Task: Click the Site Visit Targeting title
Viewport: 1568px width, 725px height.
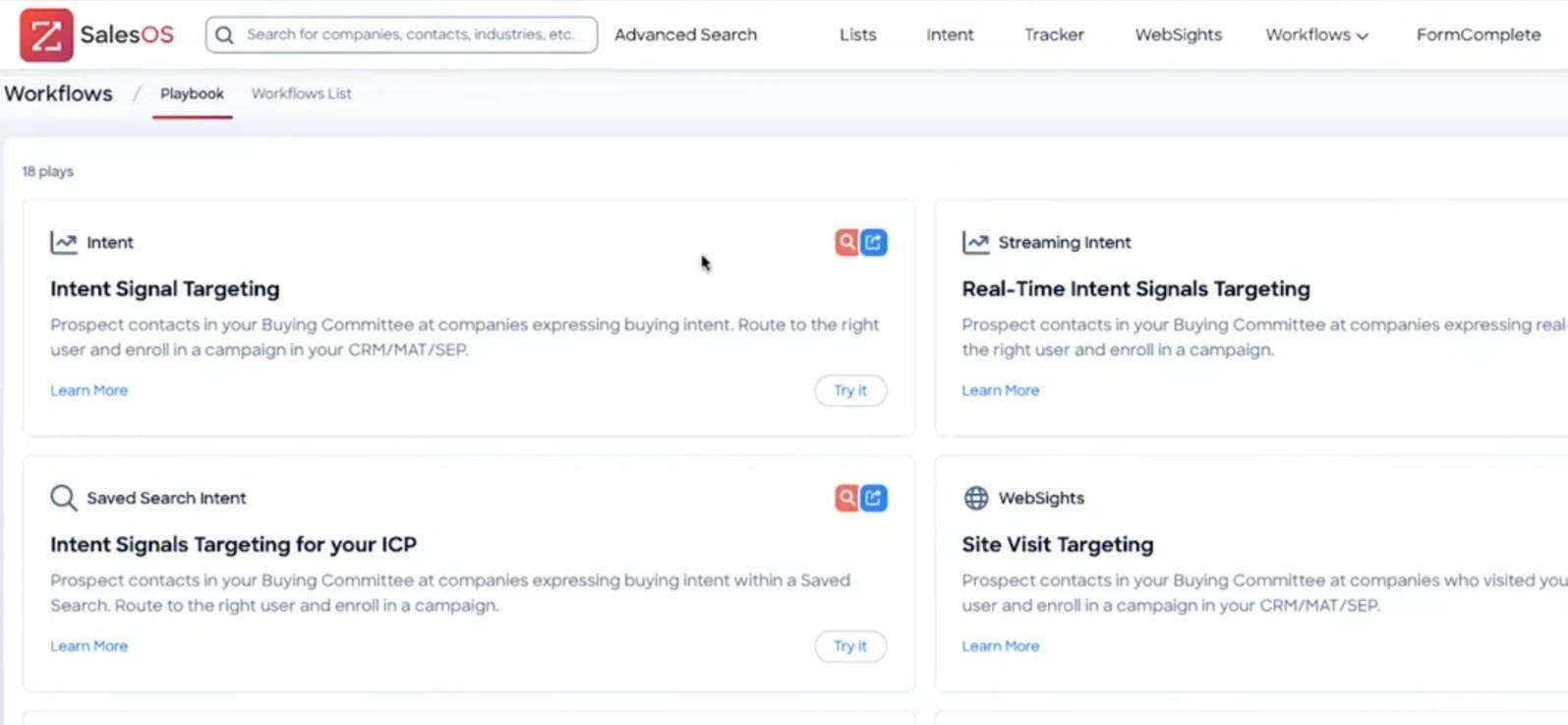Action: point(1058,545)
